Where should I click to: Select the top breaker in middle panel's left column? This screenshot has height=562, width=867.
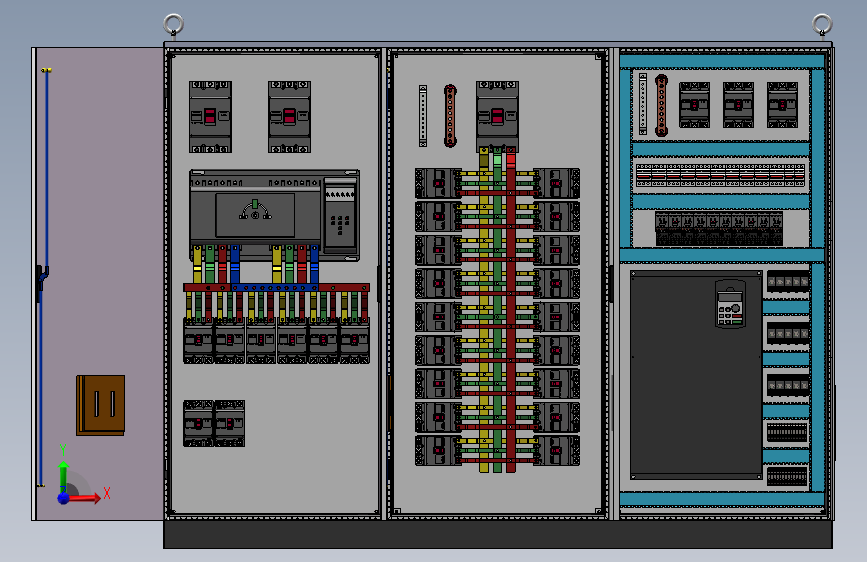pos(438,184)
